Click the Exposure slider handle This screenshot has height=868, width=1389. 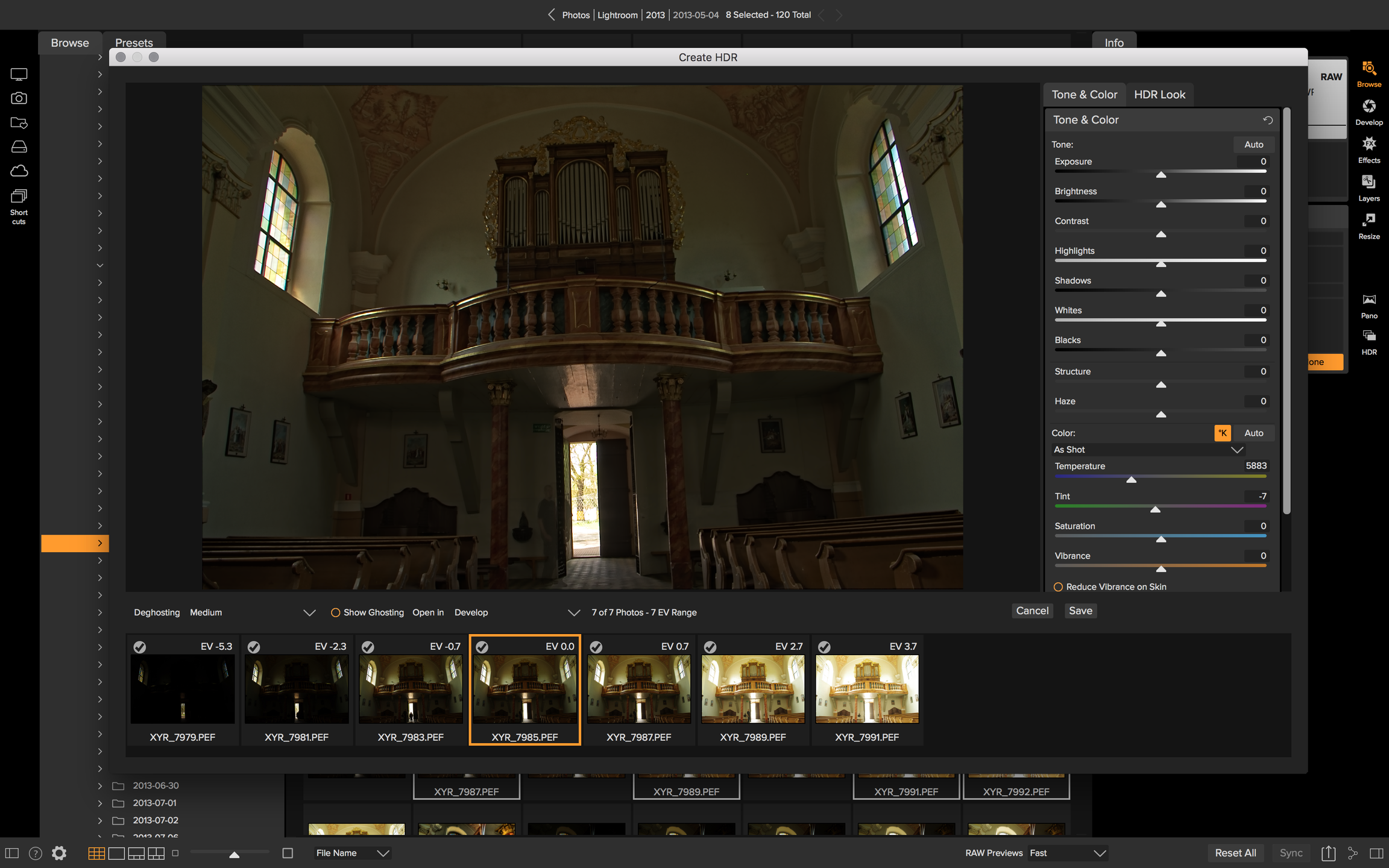click(x=1161, y=175)
